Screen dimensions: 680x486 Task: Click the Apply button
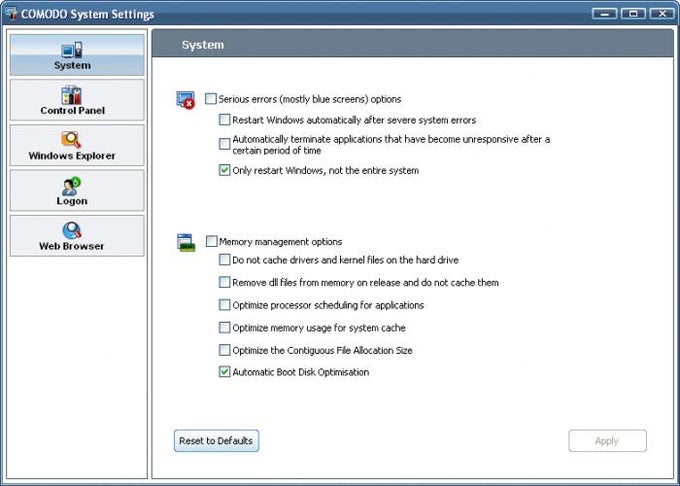click(x=608, y=441)
